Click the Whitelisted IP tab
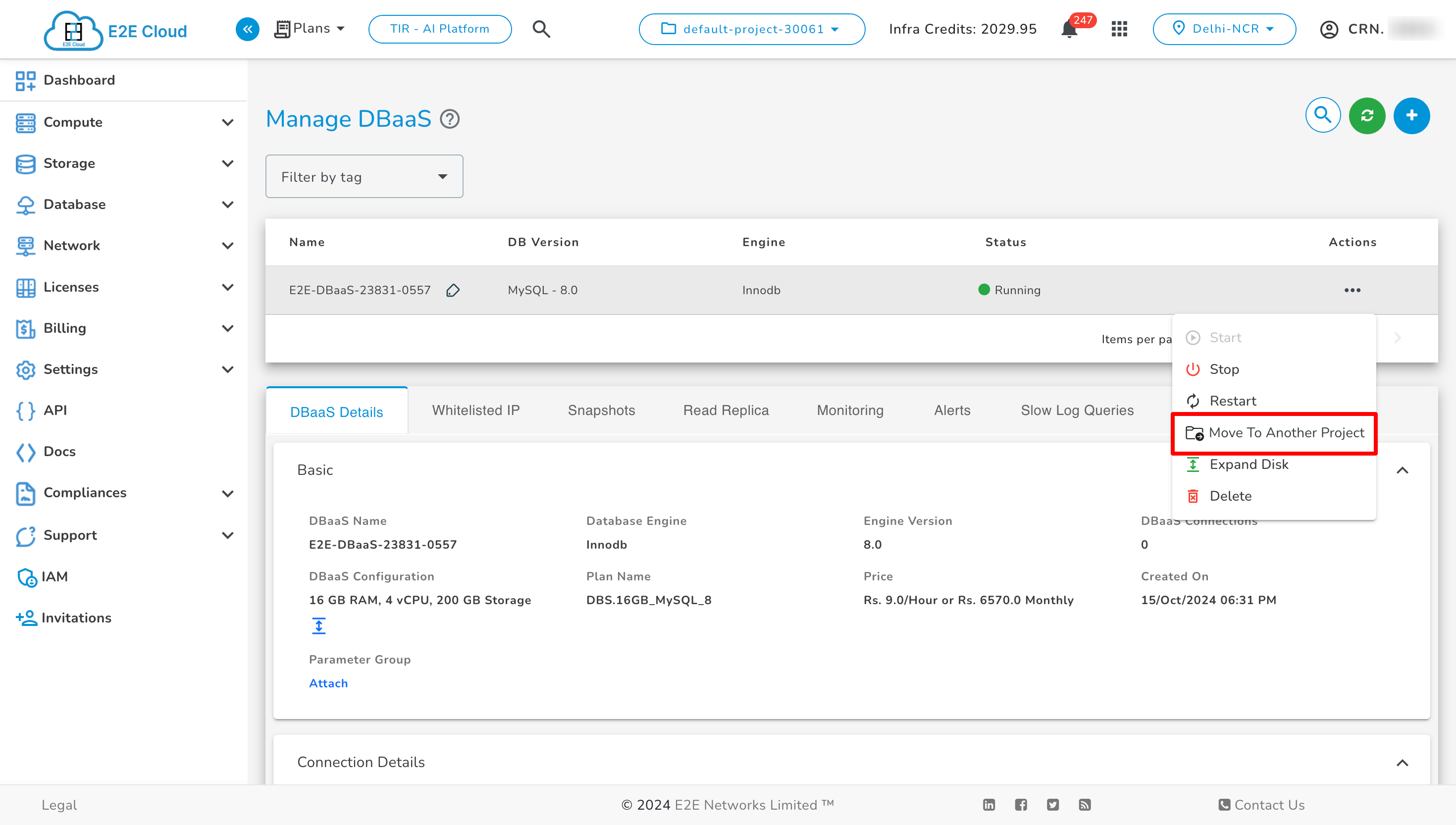 point(475,411)
